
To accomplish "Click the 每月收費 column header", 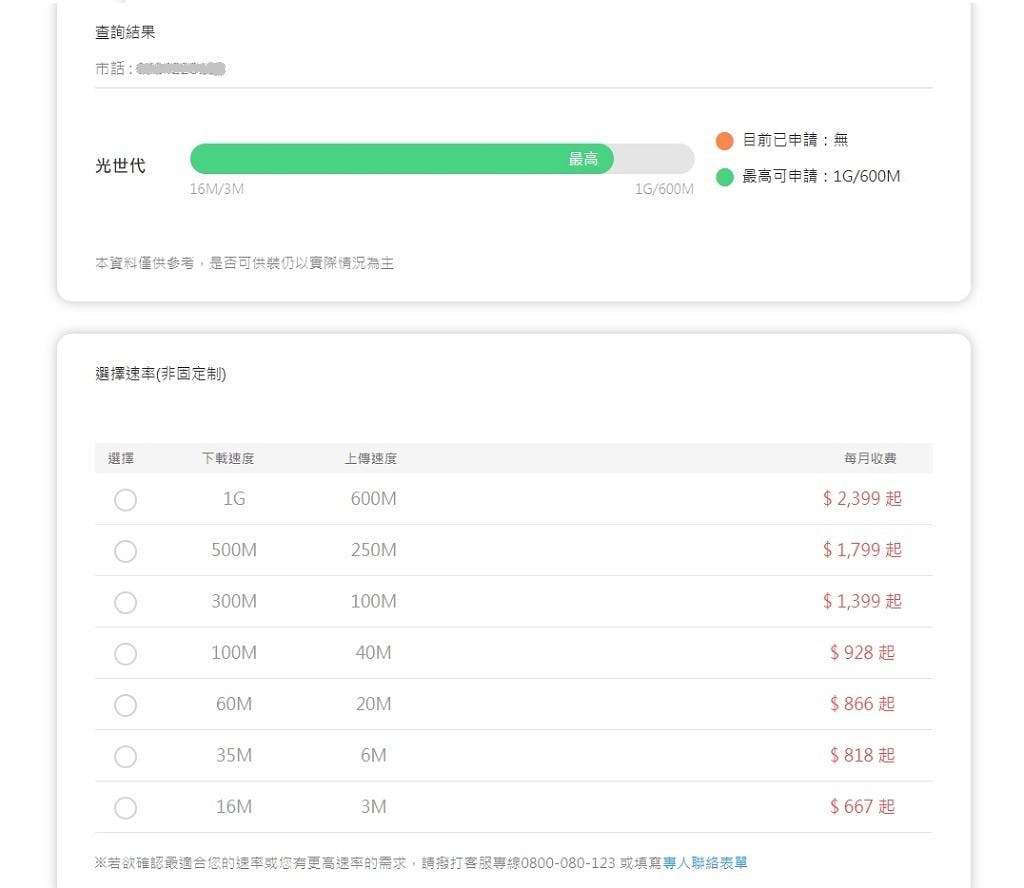I will coord(870,458).
